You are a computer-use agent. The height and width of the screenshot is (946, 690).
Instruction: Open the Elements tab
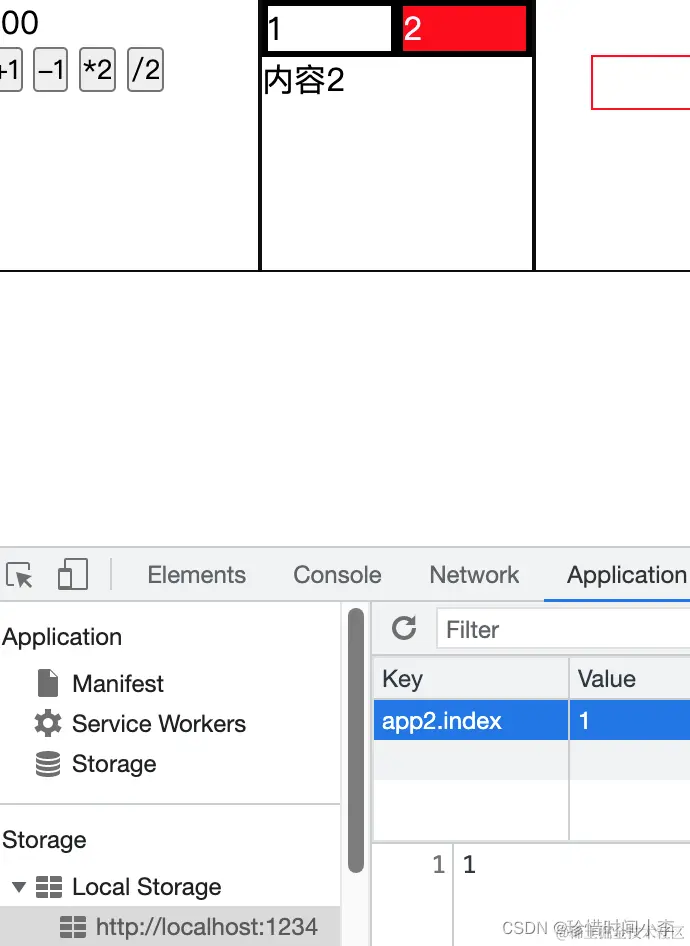[196, 575]
